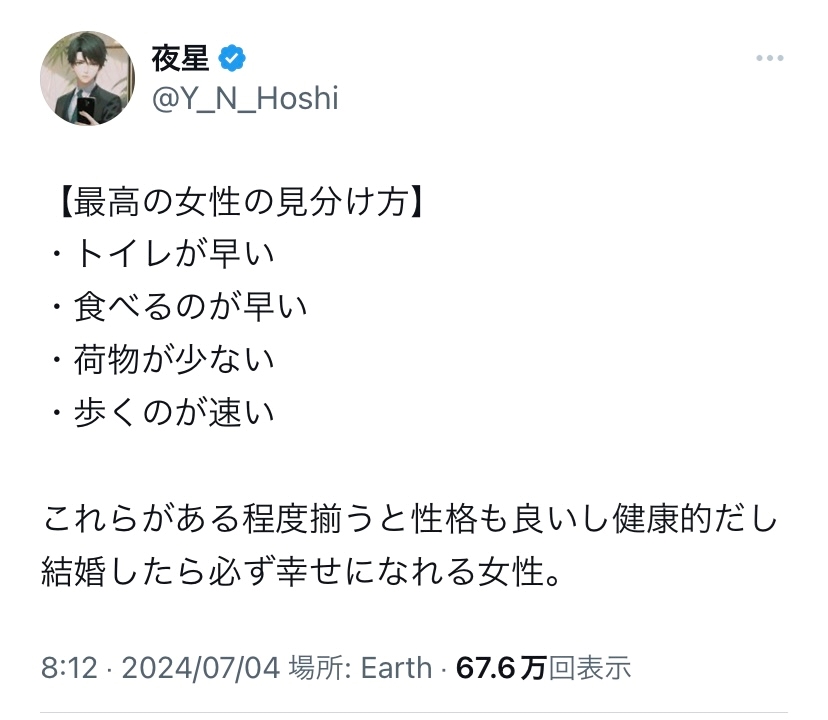The width and height of the screenshot is (828, 720).
Task: Open the three-dot more options menu
Action: tap(769, 59)
